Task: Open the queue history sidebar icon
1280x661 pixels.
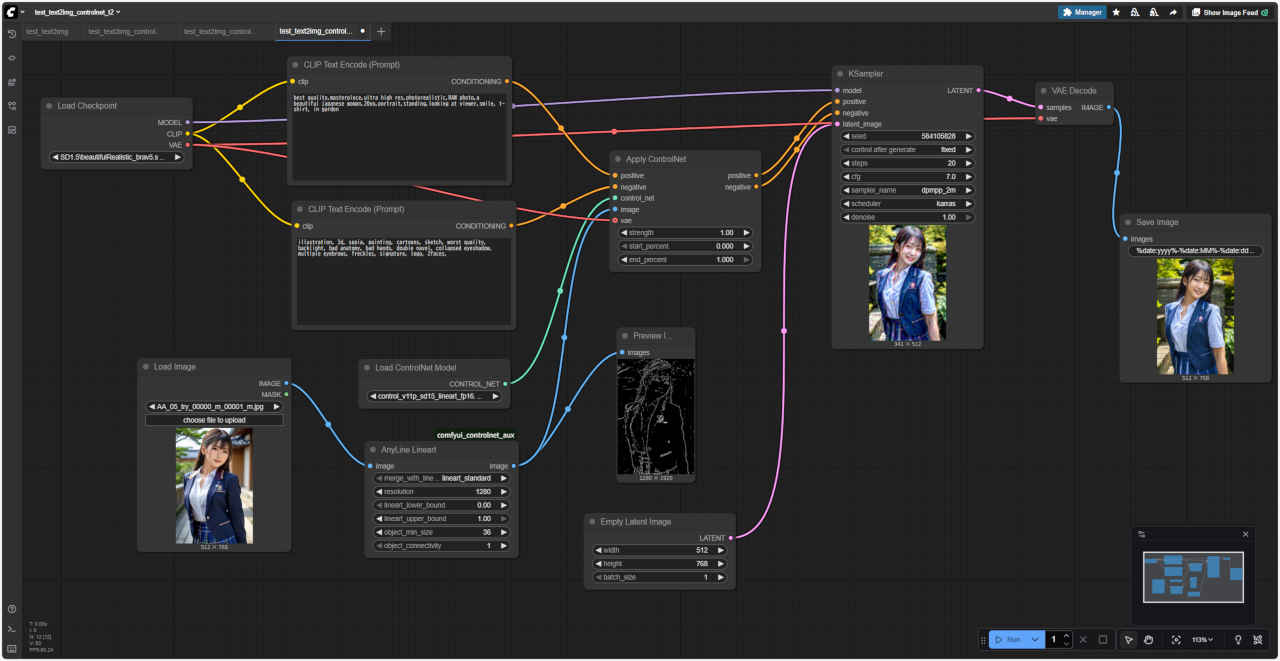Action: (x=11, y=34)
